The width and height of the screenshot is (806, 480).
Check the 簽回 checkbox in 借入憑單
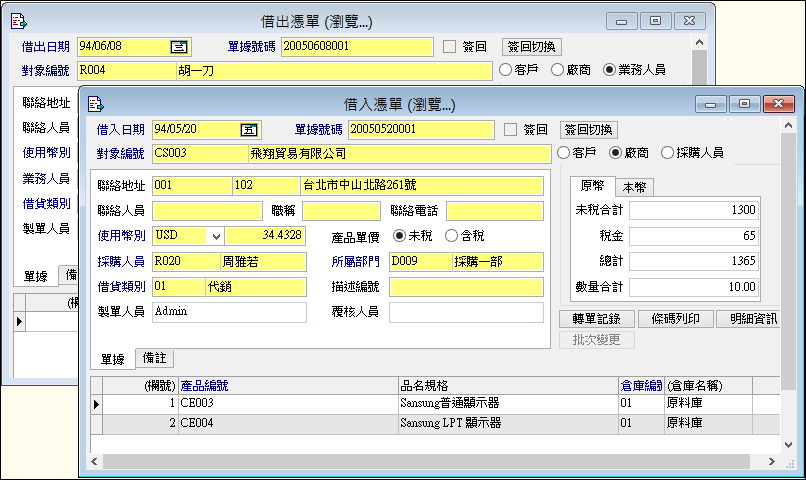coord(512,129)
